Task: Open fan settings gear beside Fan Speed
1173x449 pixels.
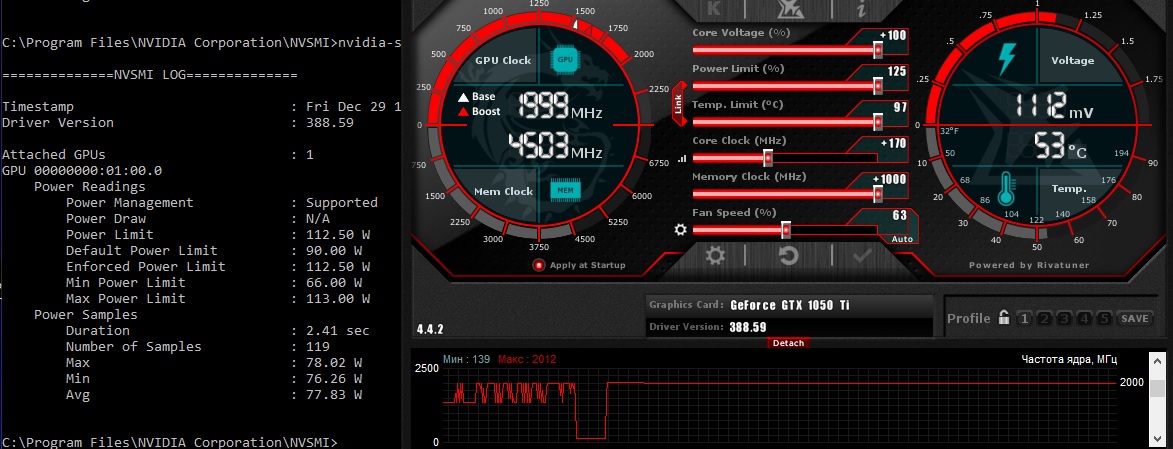Action: pyautogui.click(x=680, y=229)
